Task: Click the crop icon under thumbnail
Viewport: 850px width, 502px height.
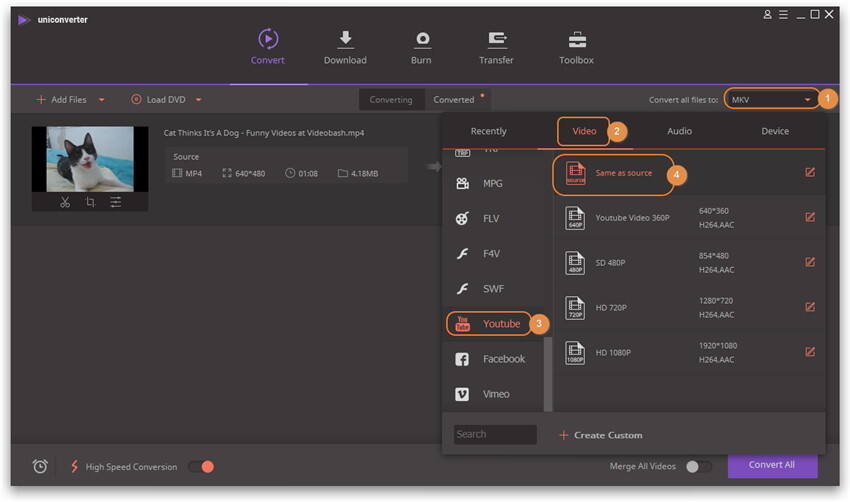Action: click(x=90, y=202)
